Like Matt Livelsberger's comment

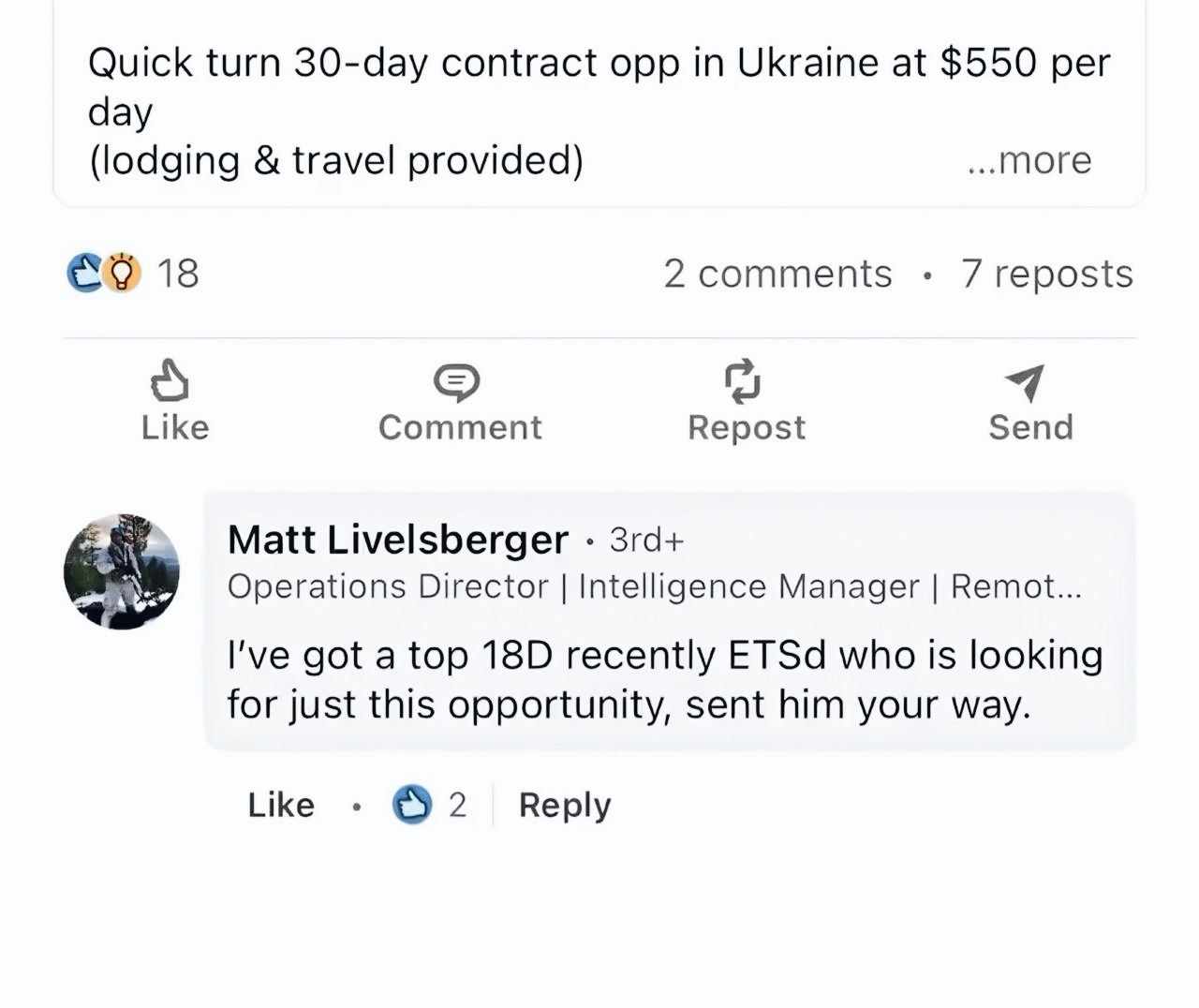click(281, 805)
